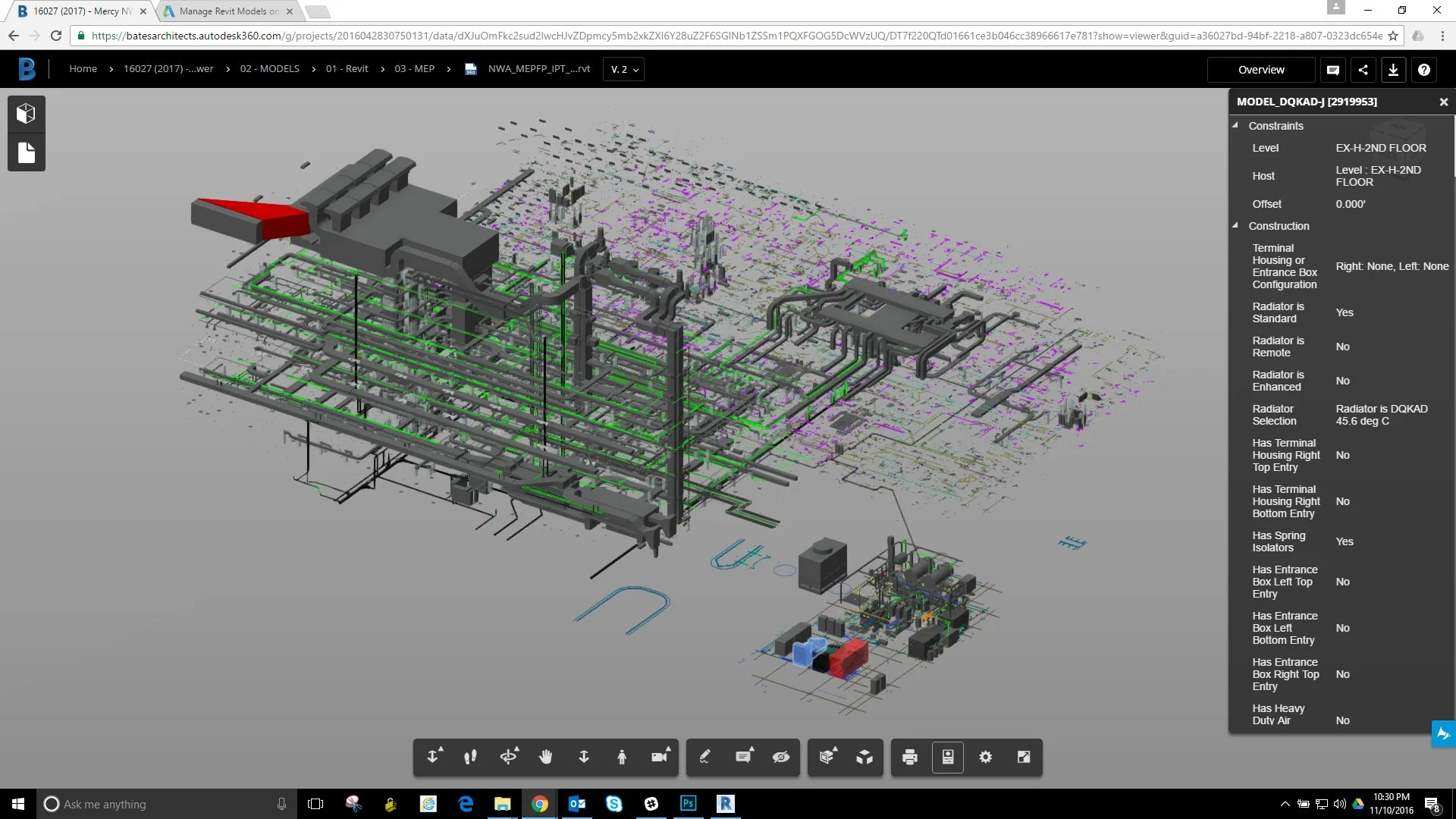Select the Zoom up-down arrow tool
Image resolution: width=1456 pixels, height=819 pixels.
pos(584,756)
